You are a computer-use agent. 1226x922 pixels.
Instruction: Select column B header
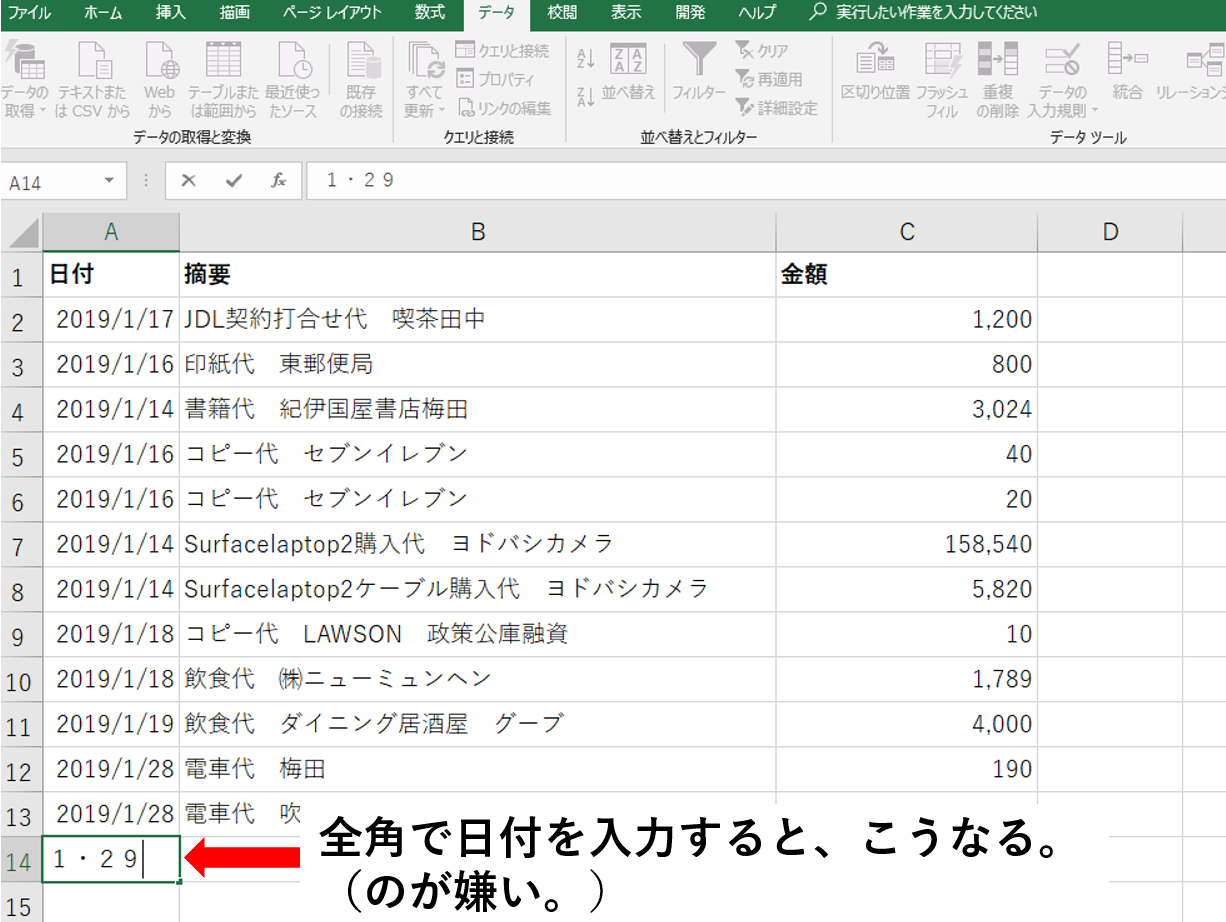point(478,232)
